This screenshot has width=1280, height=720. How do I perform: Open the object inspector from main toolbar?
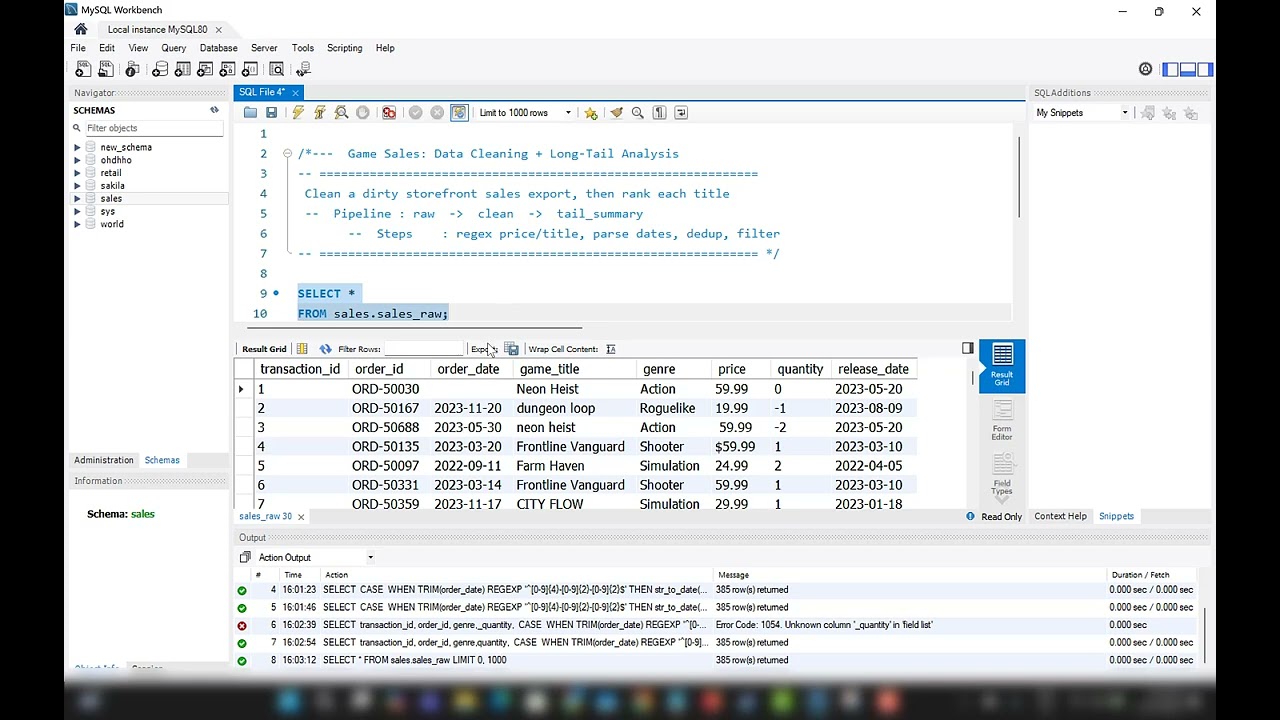tap(132, 69)
